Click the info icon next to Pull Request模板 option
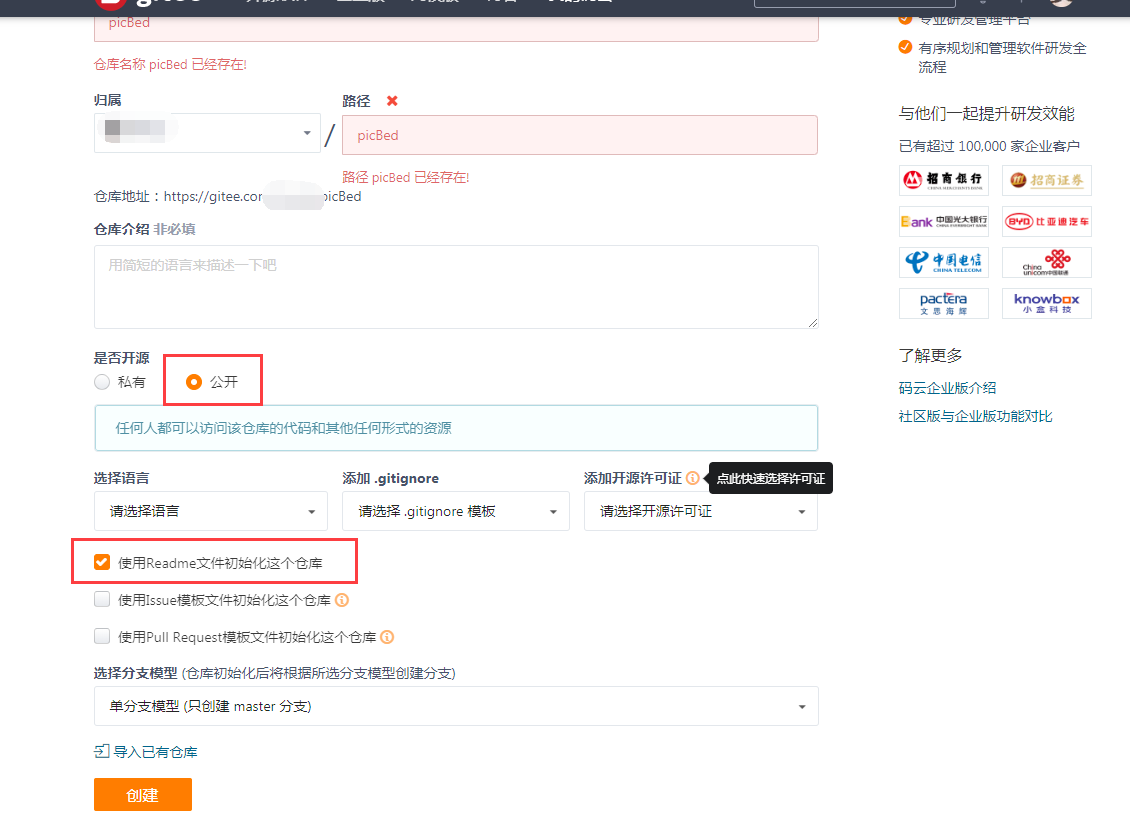The height and width of the screenshot is (821, 1130). [x=387, y=637]
